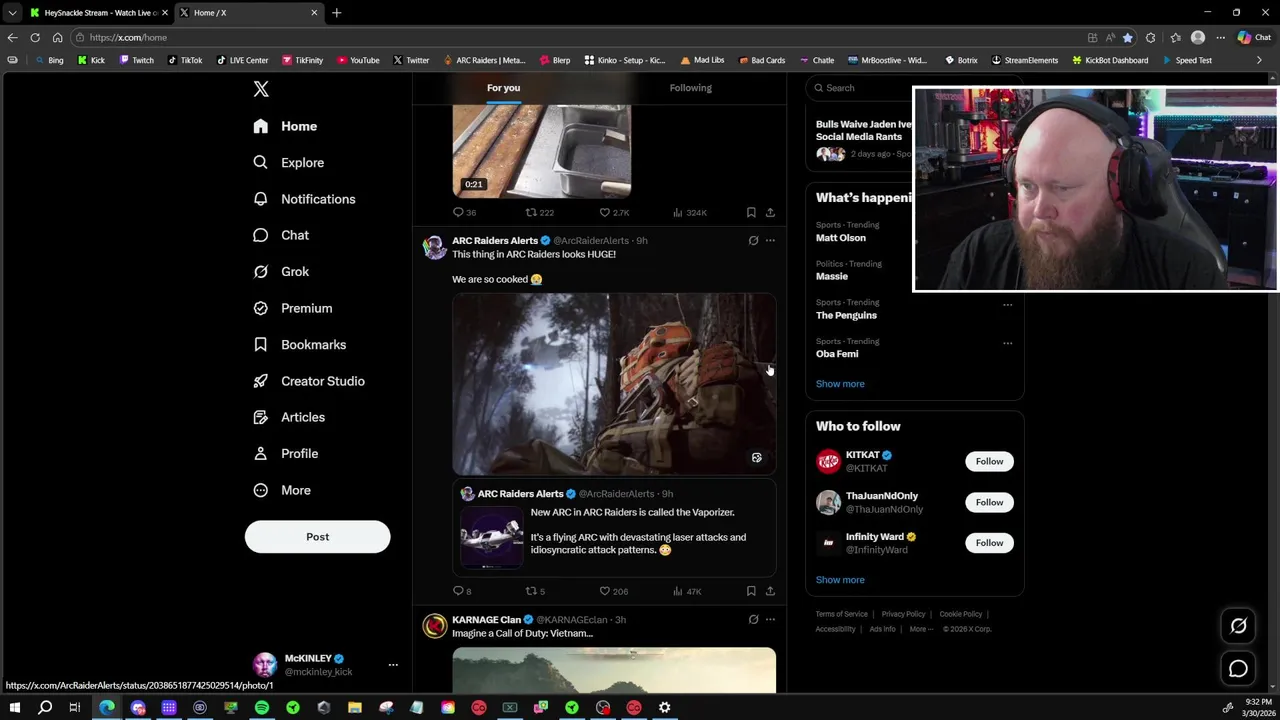Open Premium in X sidebar
Image resolution: width=1280 pixels, height=720 pixels.
click(292, 308)
